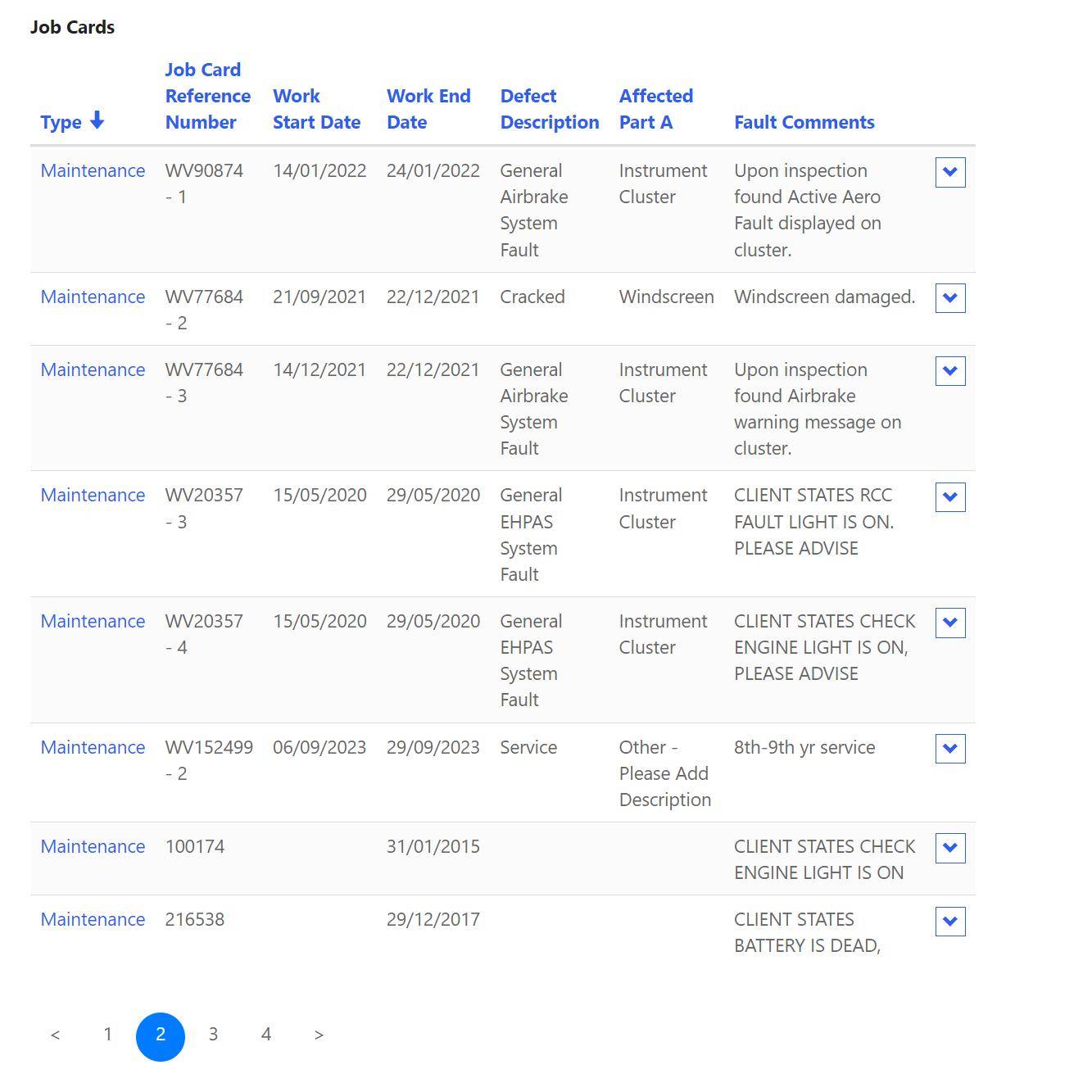Expand row options for WV90874 - 1
1092x1092 pixels.
tap(949, 172)
